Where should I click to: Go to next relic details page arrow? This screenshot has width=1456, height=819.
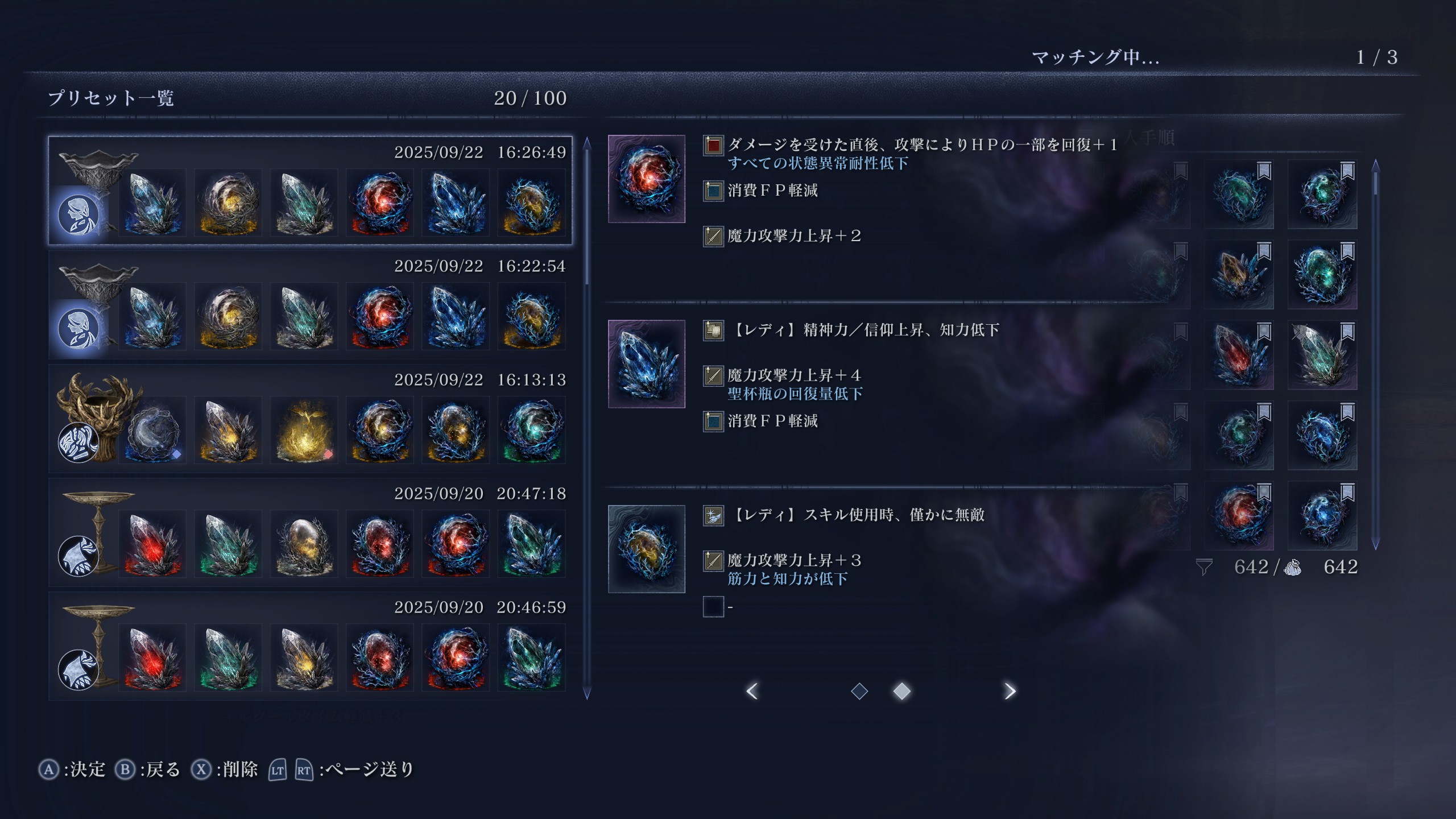click(x=1010, y=691)
